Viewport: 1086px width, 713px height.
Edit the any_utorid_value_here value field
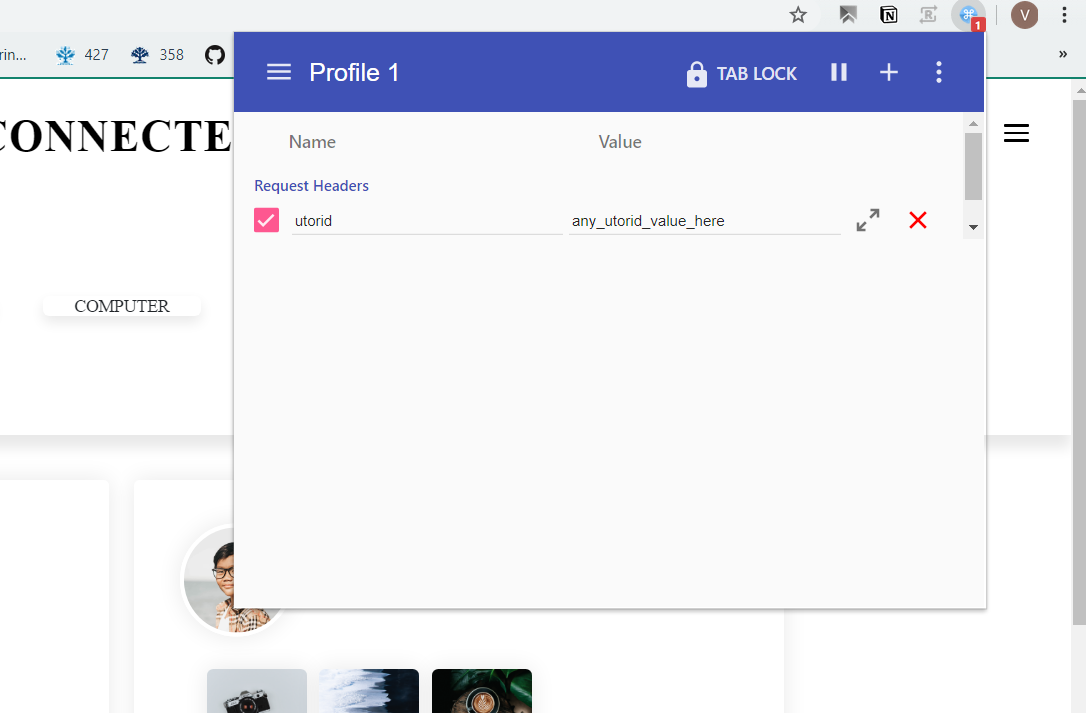coord(704,221)
